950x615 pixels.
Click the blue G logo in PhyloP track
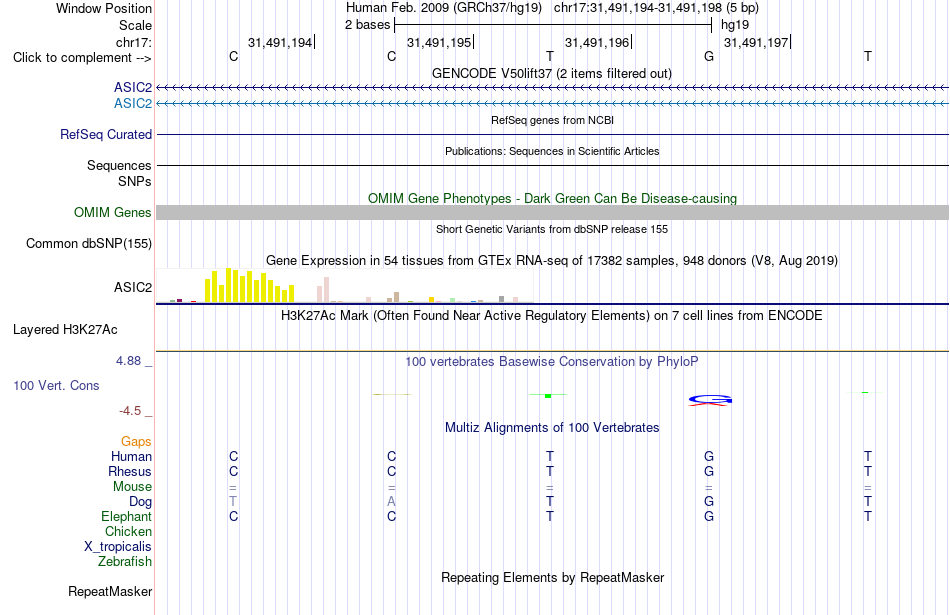[710, 399]
